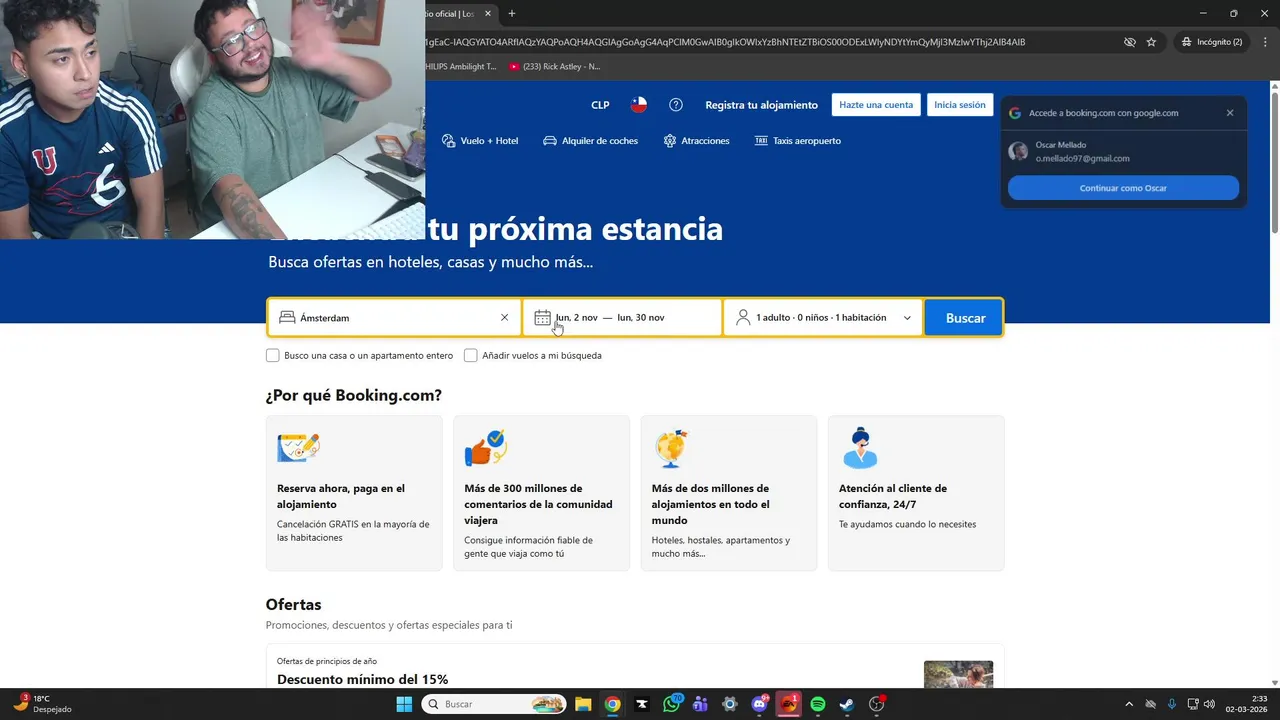Click the Vuelo + Hotel icon
The height and width of the screenshot is (720, 1280).
(448, 141)
